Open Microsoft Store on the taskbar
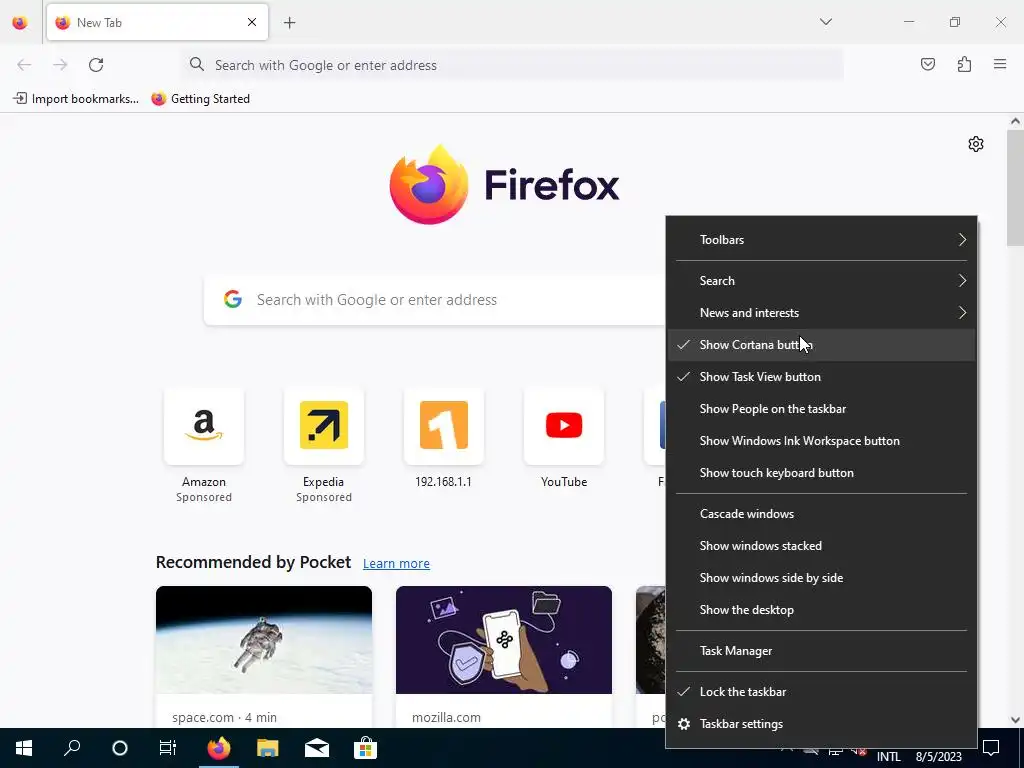This screenshot has width=1024, height=768. click(x=366, y=748)
